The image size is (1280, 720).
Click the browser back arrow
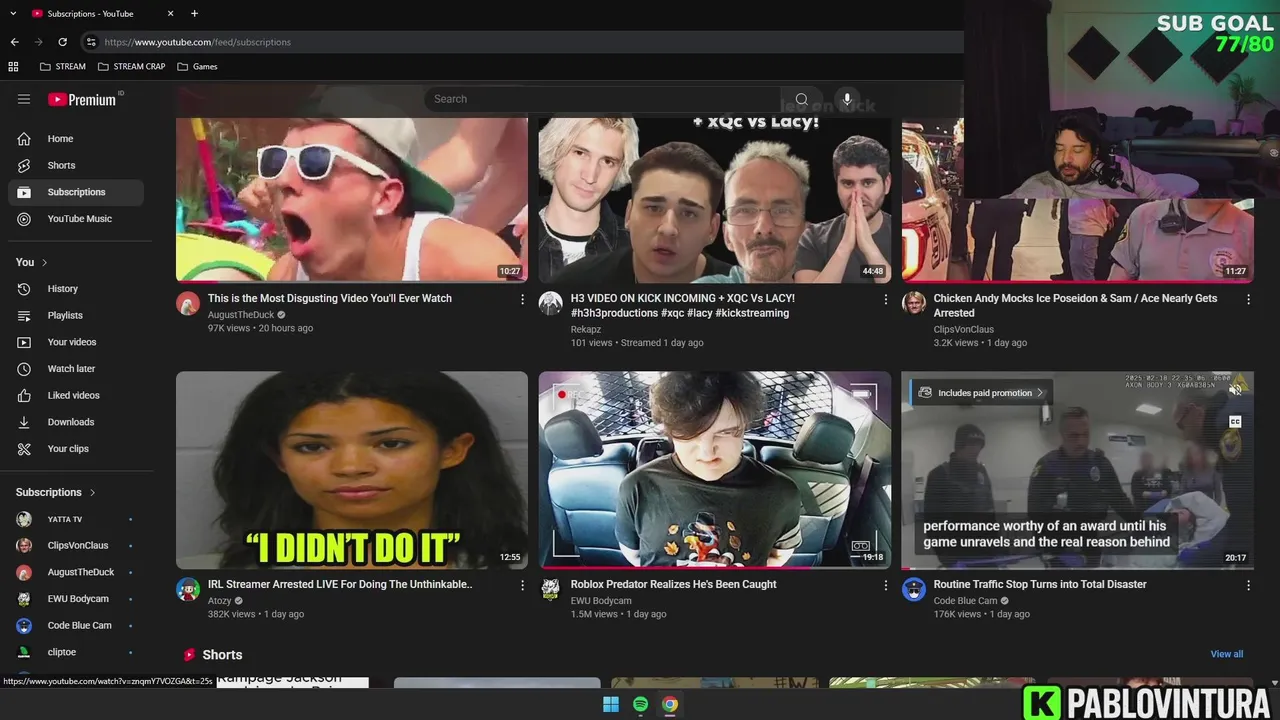coord(14,42)
